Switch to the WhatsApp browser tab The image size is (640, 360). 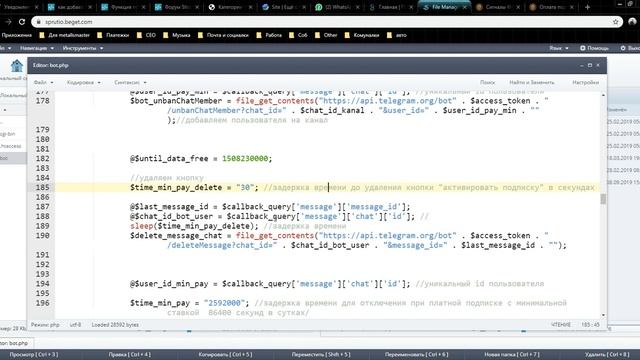tap(337, 7)
